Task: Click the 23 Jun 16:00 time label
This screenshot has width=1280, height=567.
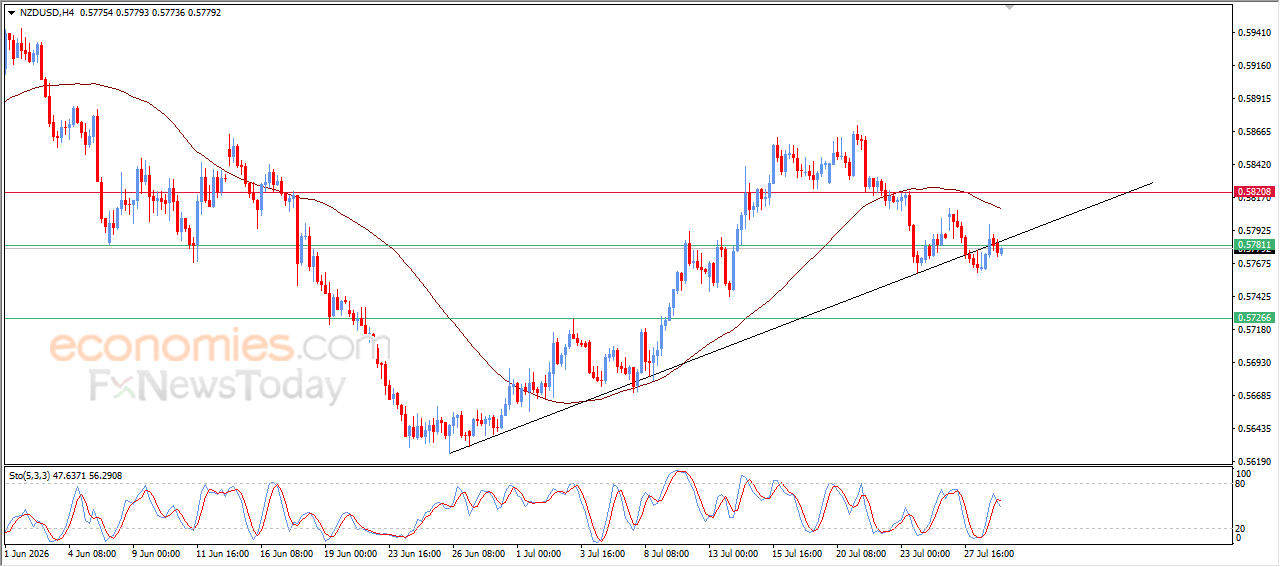Action: [x=414, y=552]
